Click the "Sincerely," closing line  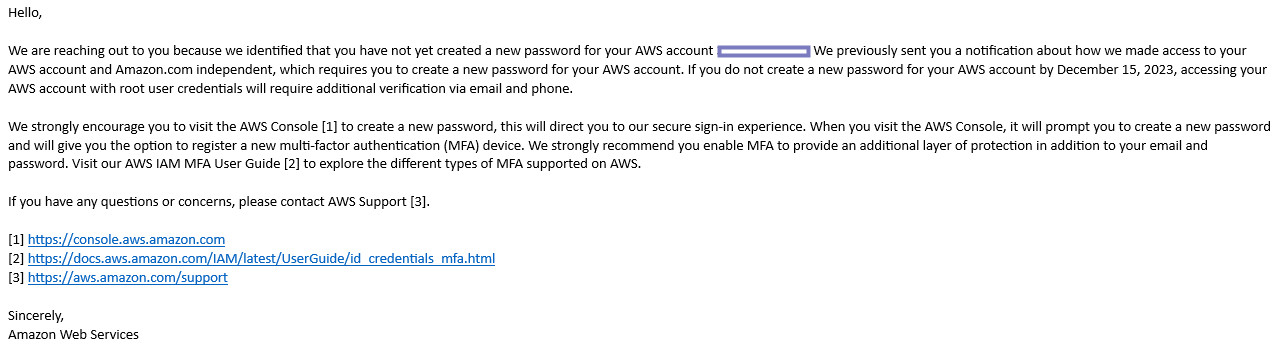36,316
